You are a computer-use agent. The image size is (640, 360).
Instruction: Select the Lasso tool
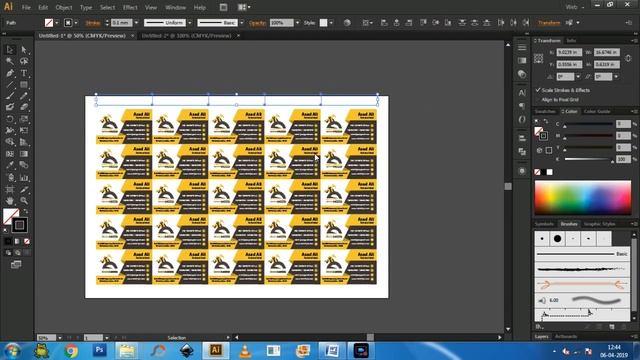(24, 61)
